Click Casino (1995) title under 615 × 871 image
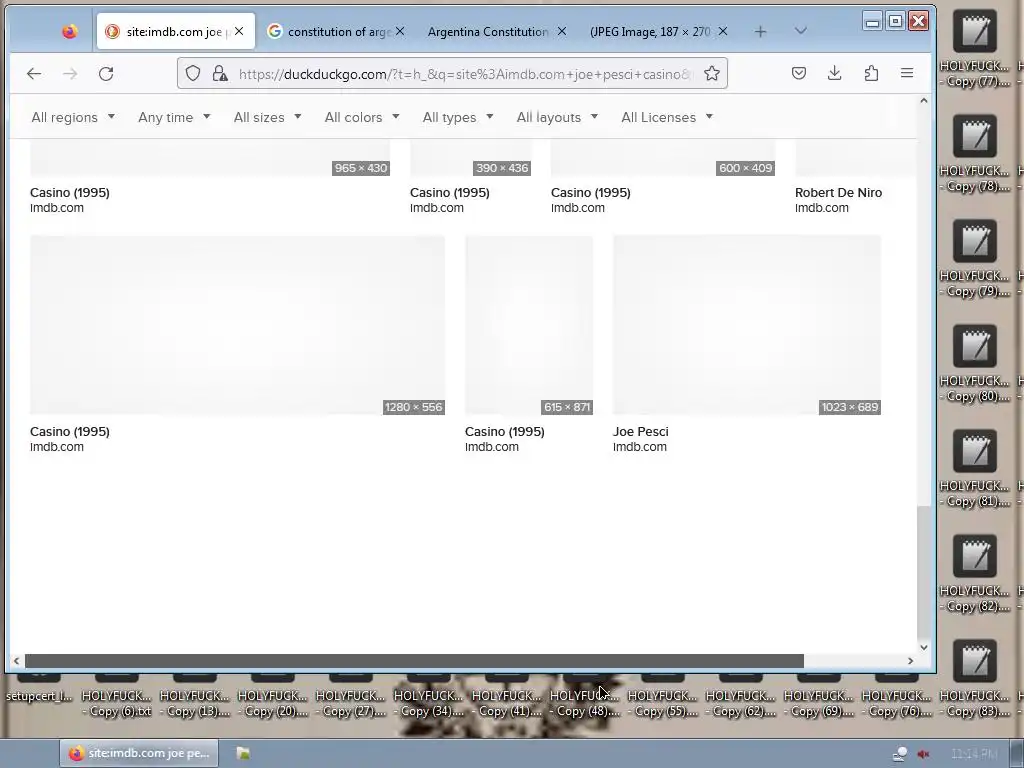Viewport: 1024px width, 768px height. [x=504, y=432]
